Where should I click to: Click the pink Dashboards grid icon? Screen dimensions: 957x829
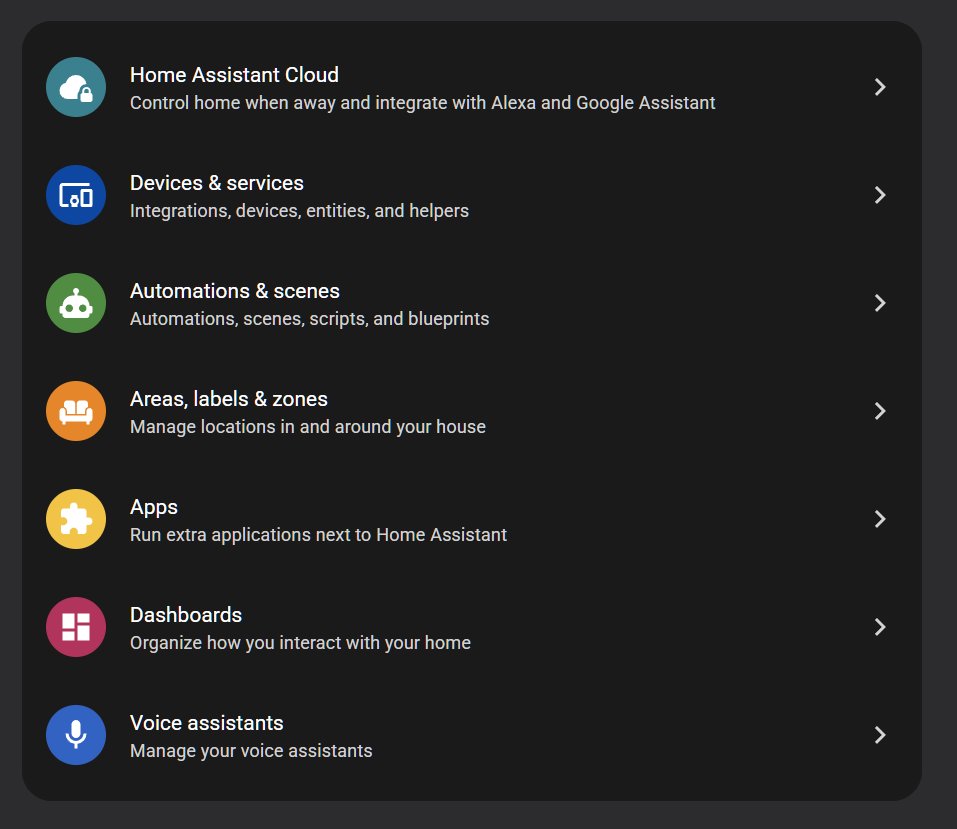pos(76,628)
